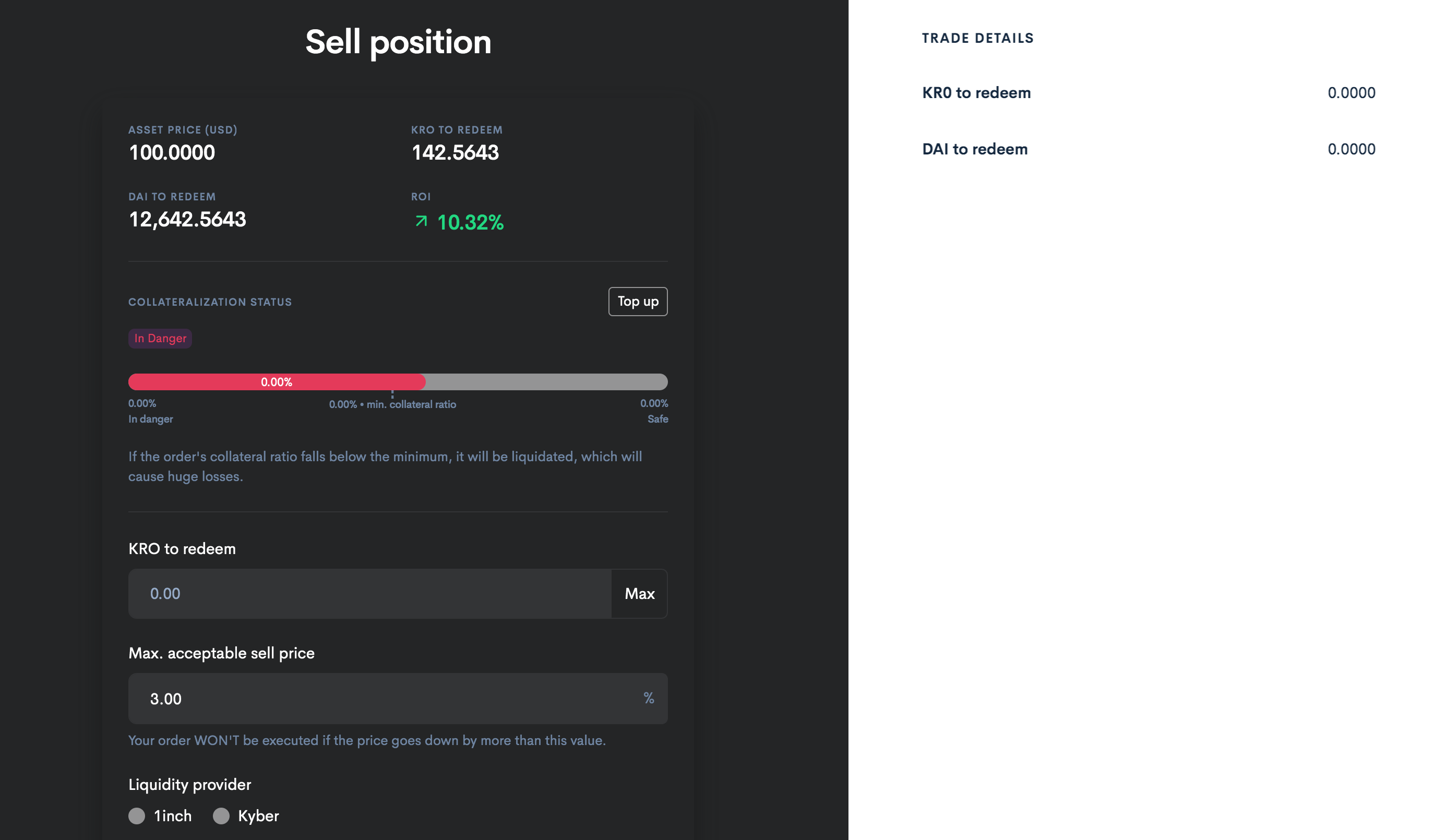Image resolution: width=1435 pixels, height=840 pixels.
Task: Click the Sell position heading
Action: coord(398,42)
